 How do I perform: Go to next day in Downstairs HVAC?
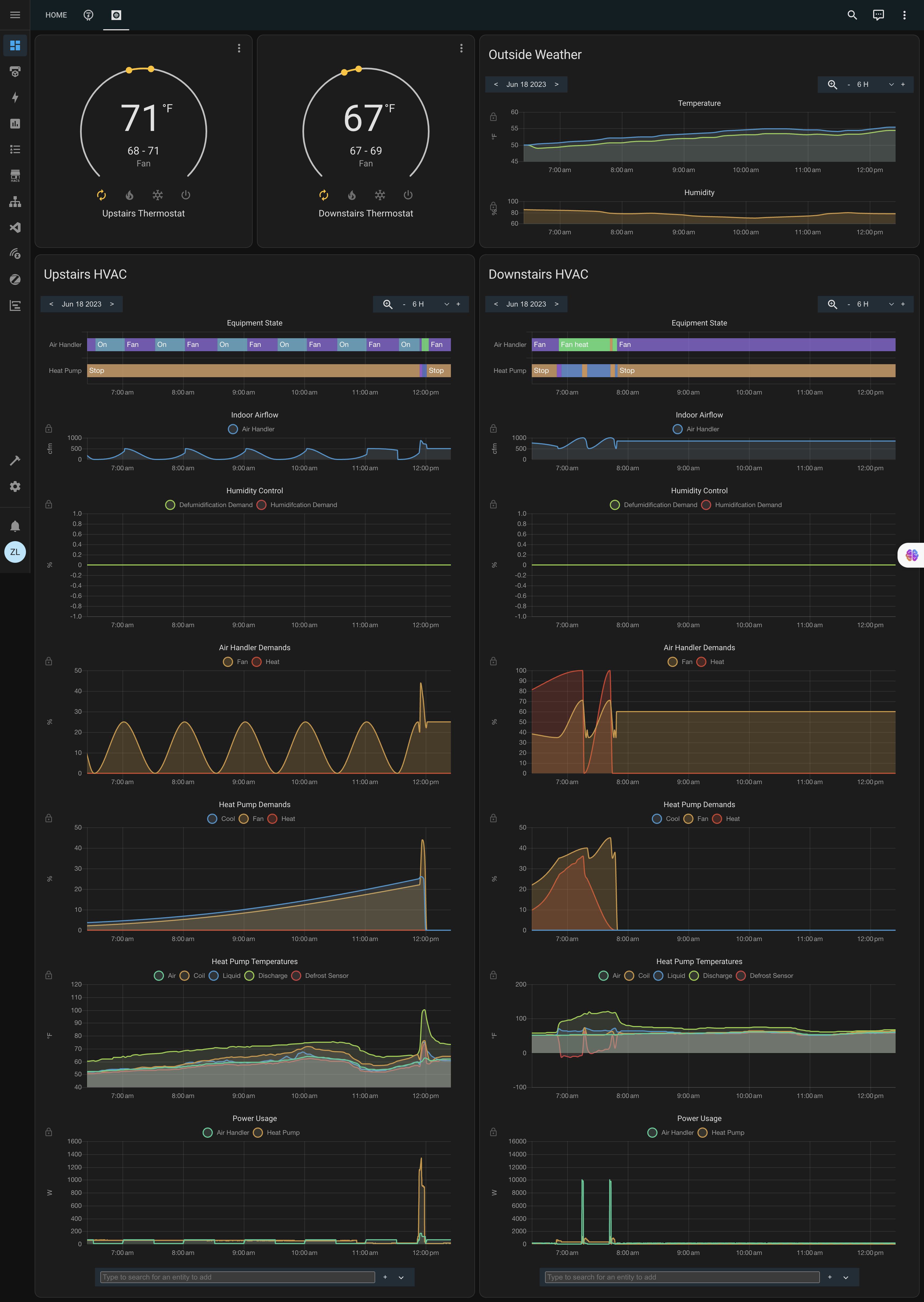coord(556,304)
